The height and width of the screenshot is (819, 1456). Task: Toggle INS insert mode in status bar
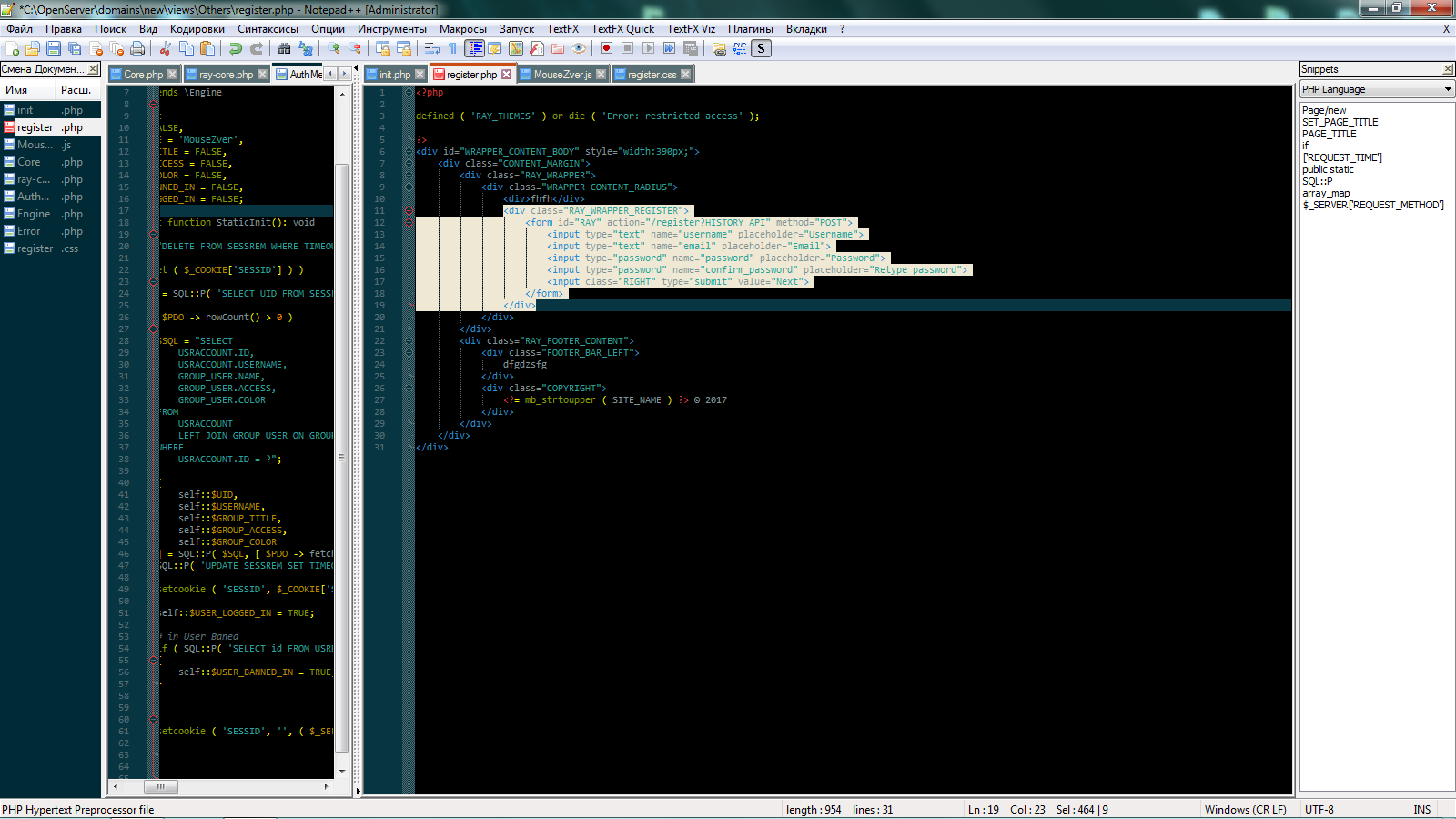pyautogui.click(x=1422, y=809)
